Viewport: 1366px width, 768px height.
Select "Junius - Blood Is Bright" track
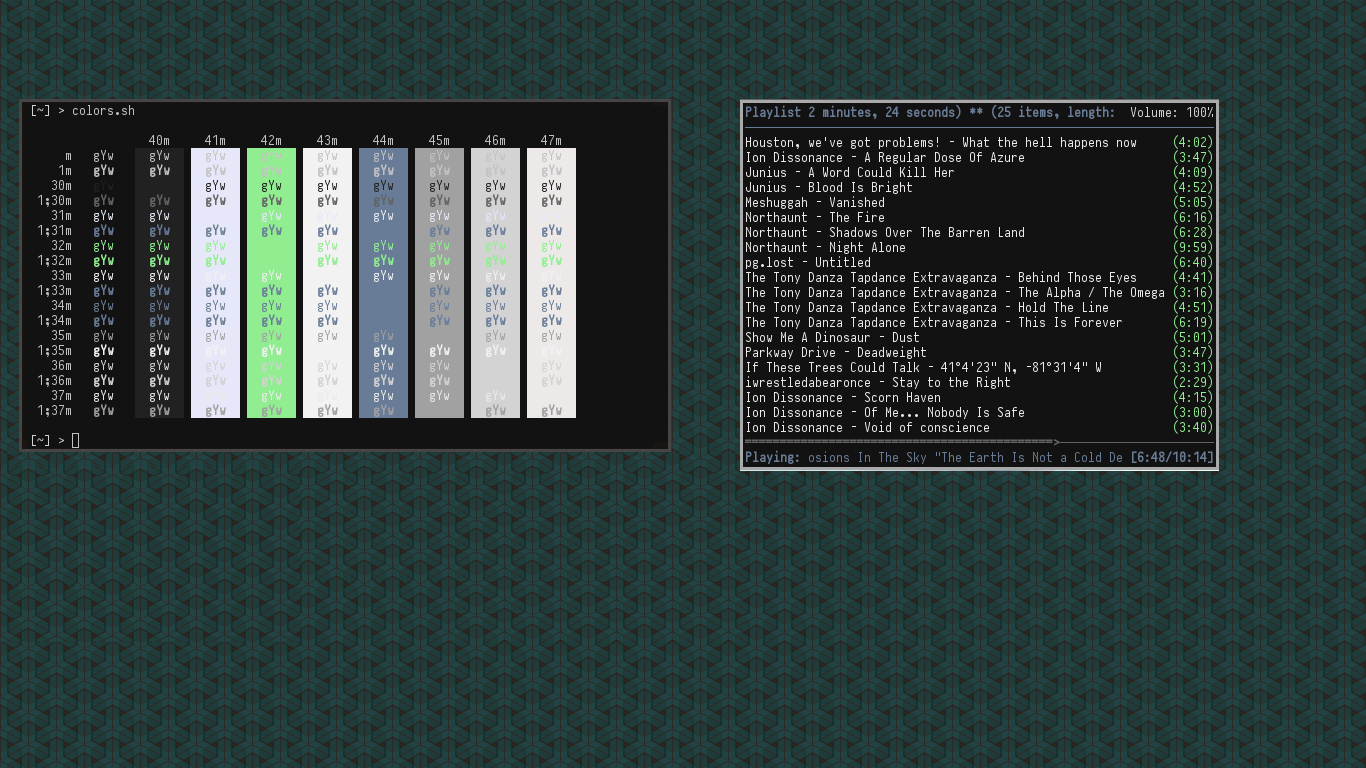point(979,188)
